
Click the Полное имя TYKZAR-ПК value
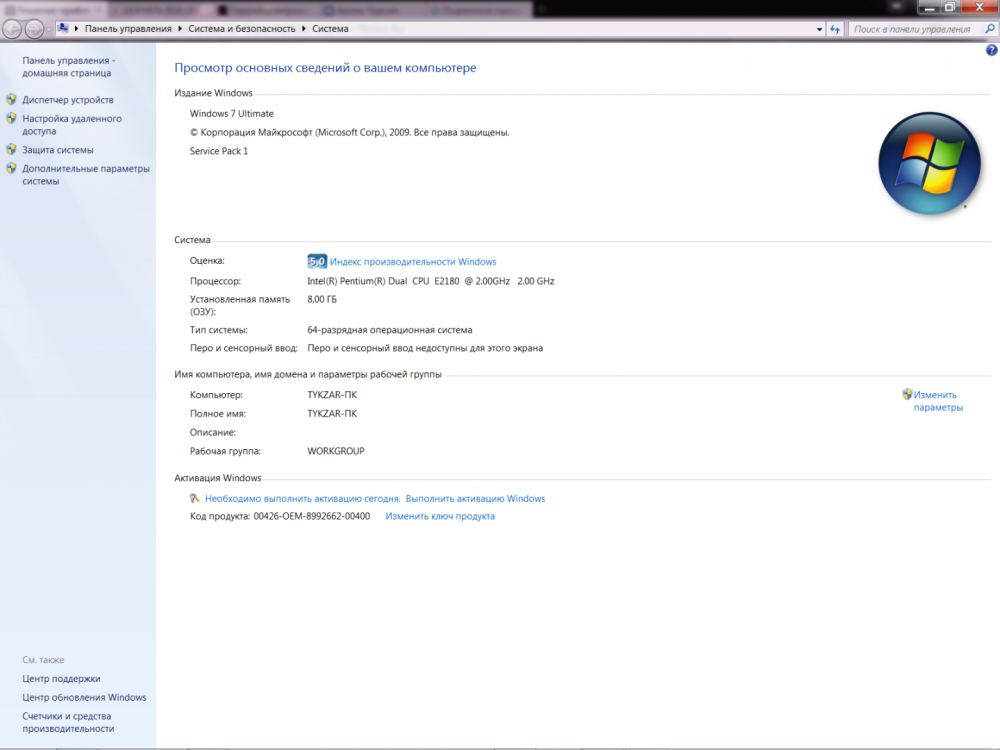pos(332,413)
